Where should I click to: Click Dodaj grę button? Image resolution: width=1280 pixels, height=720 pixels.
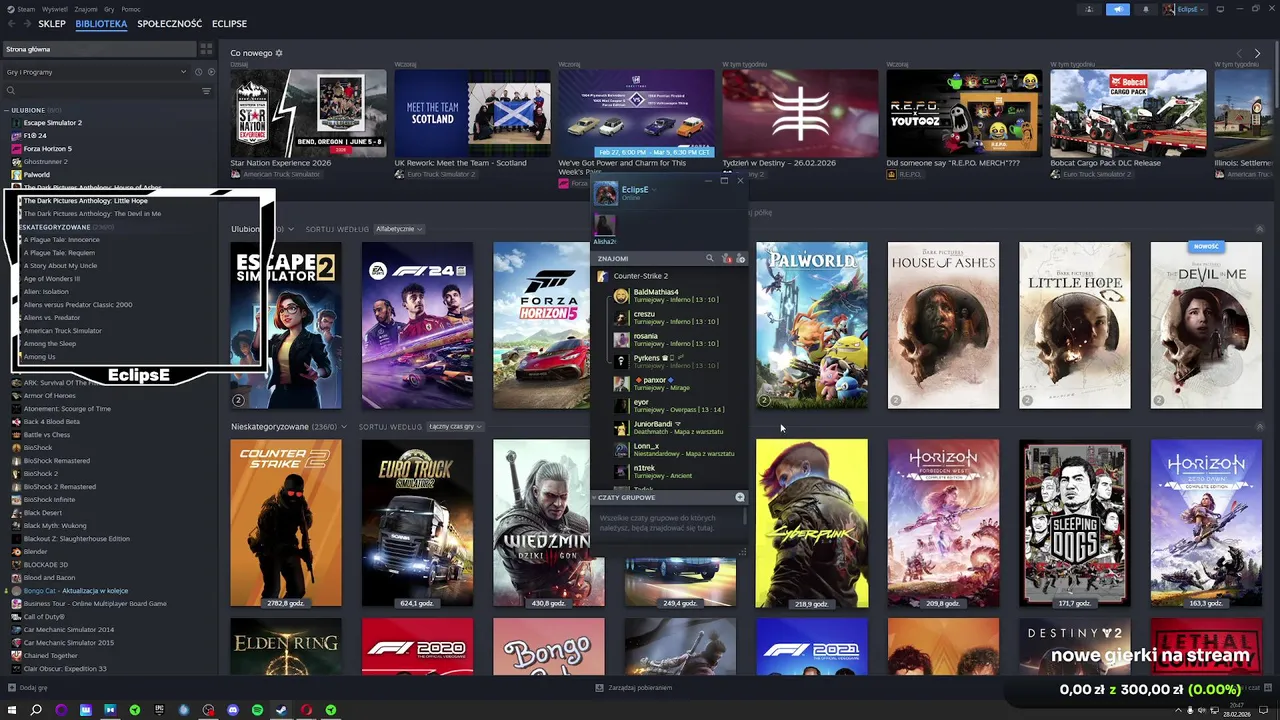click(x=27, y=688)
